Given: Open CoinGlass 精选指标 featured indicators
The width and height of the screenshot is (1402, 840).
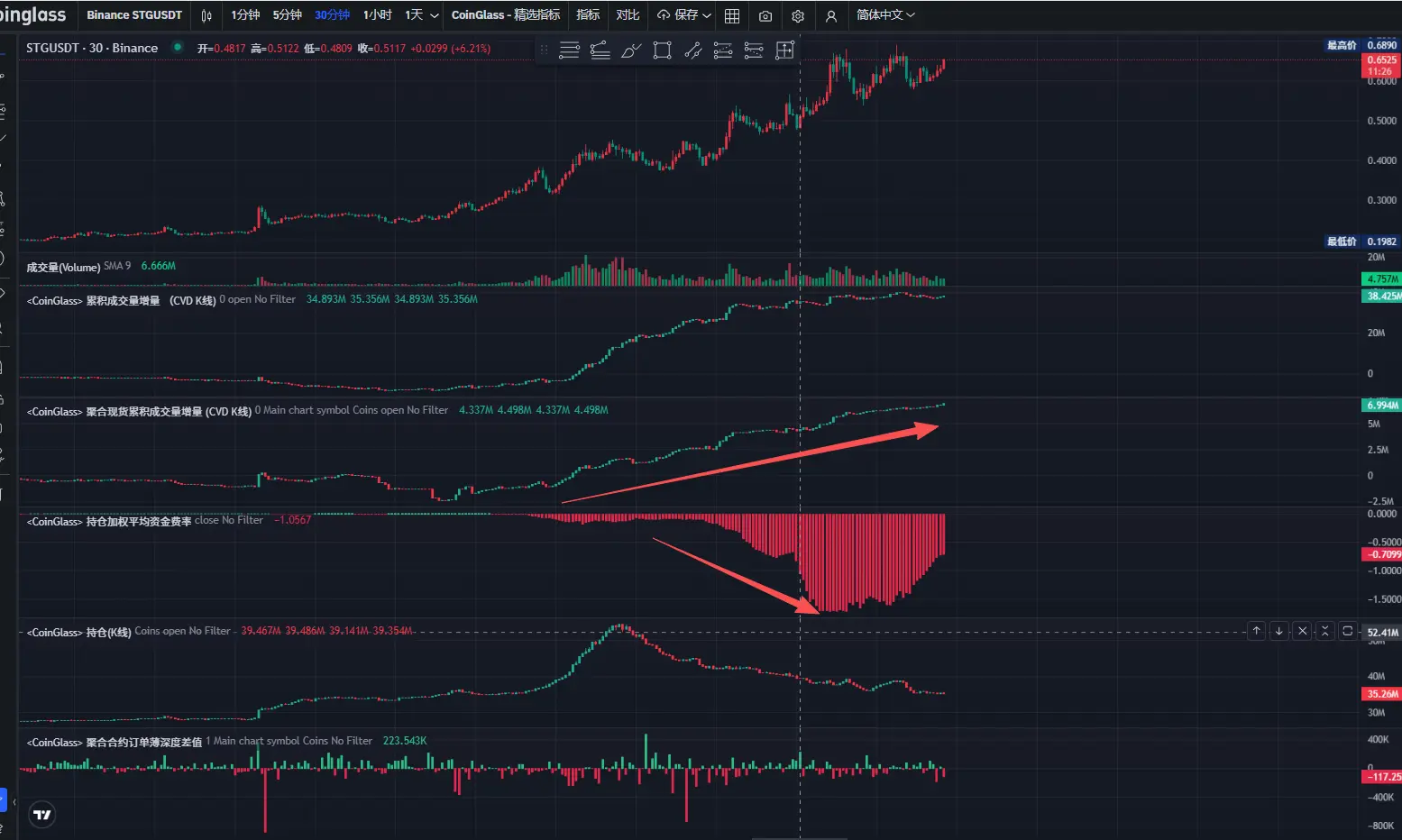Looking at the screenshot, I should coord(505,15).
